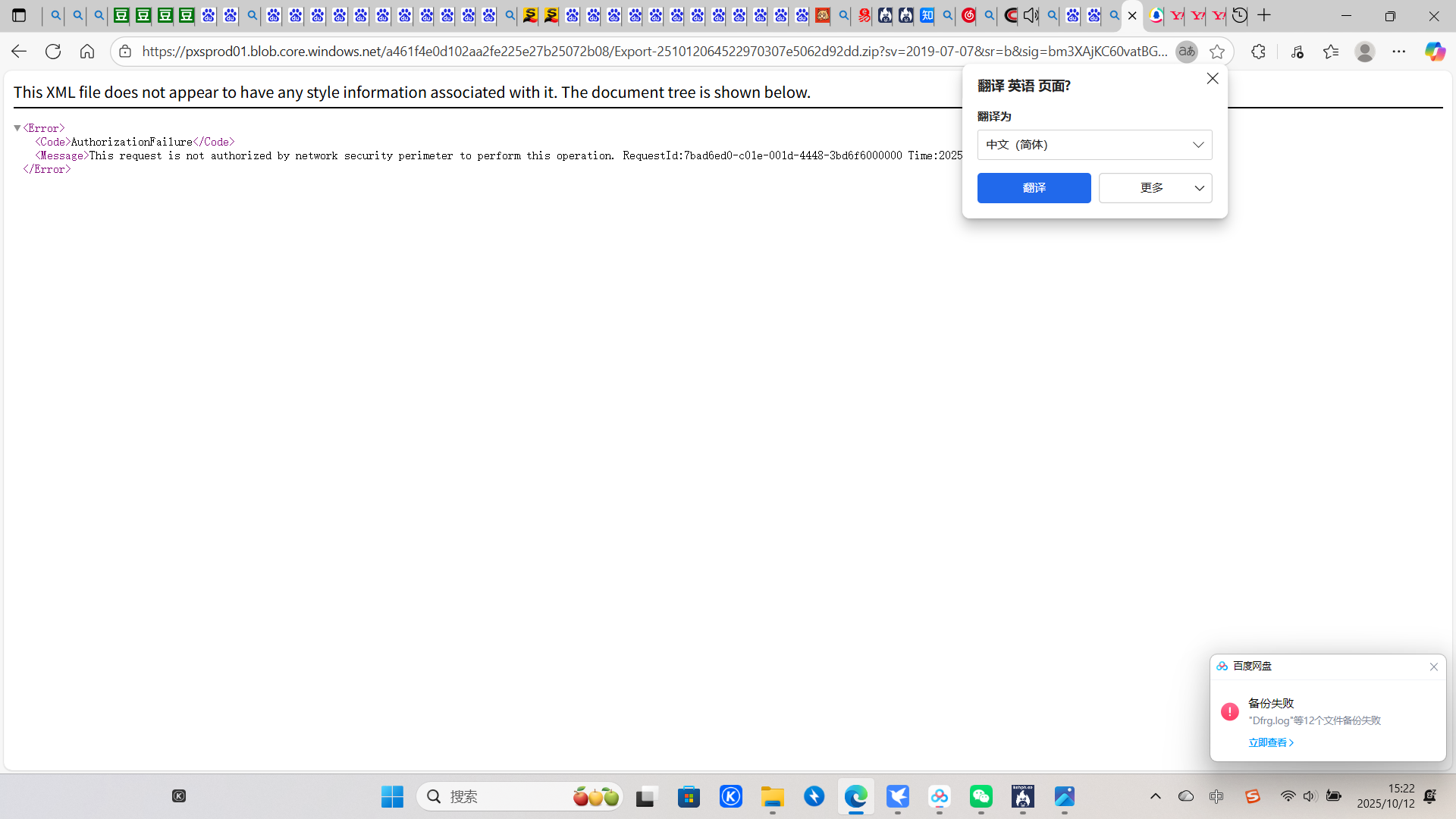Click the 立即查看 link in notification
Screen dimensions: 1456x819
point(1270,742)
